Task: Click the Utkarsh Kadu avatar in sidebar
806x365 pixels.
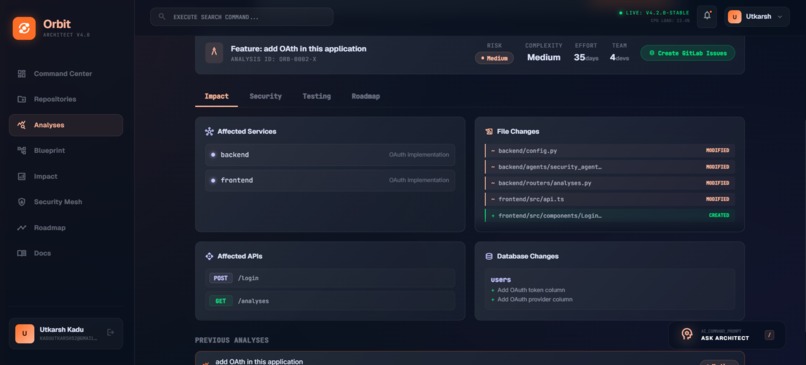Action: point(25,334)
